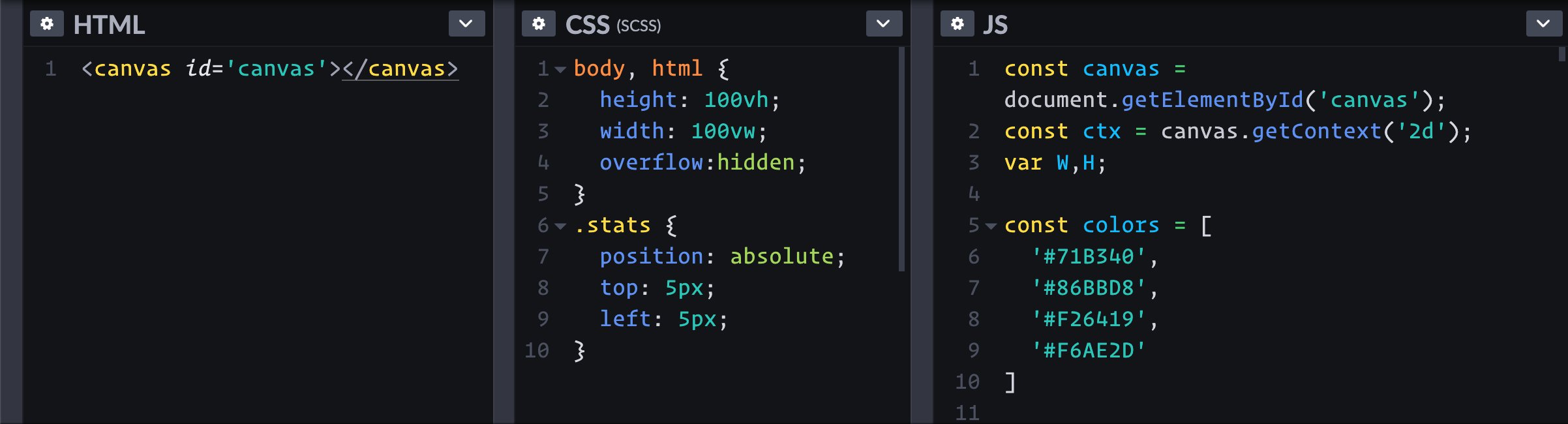Screen dimensions: 1568x424
Task: Open the CSS panel options chevron
Action: 884,24
